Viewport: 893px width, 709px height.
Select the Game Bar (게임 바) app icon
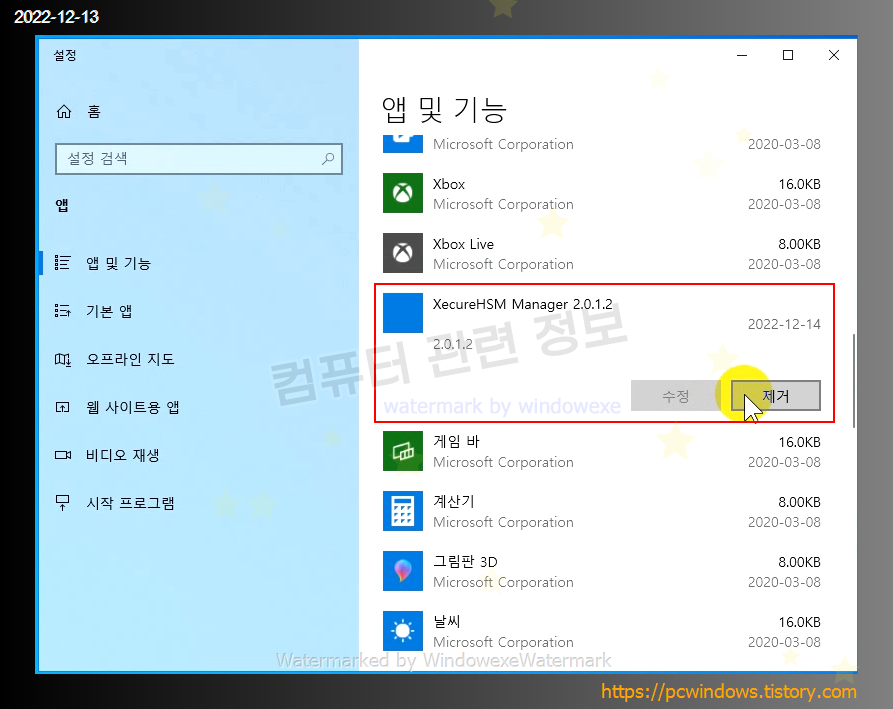[403, 451]
